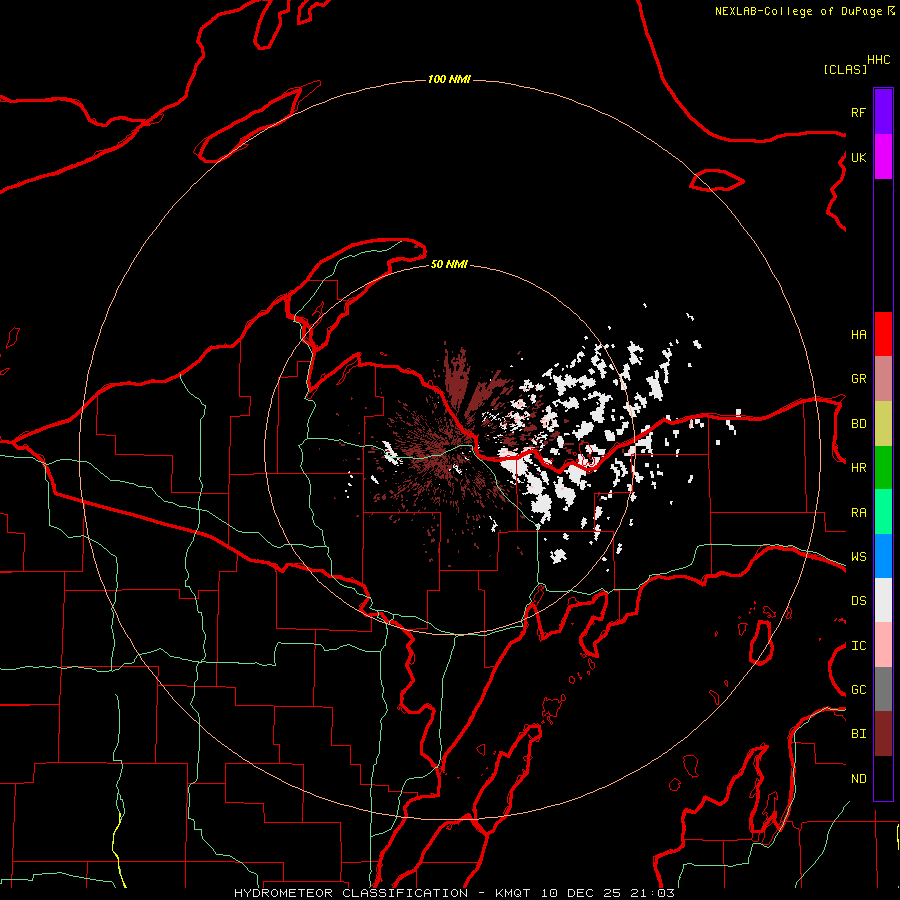Click the GR legend label
The width and height of the screenshot is (900, 900).
pos(858,379)
